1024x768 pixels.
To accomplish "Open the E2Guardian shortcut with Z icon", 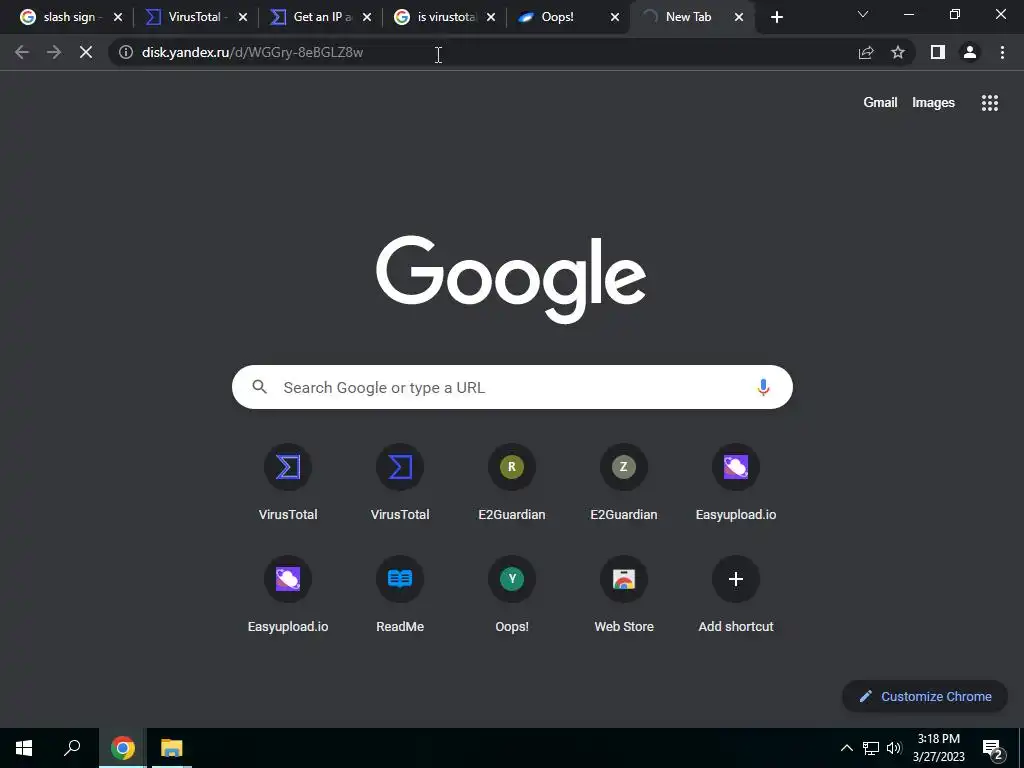I will click(624, 483).
